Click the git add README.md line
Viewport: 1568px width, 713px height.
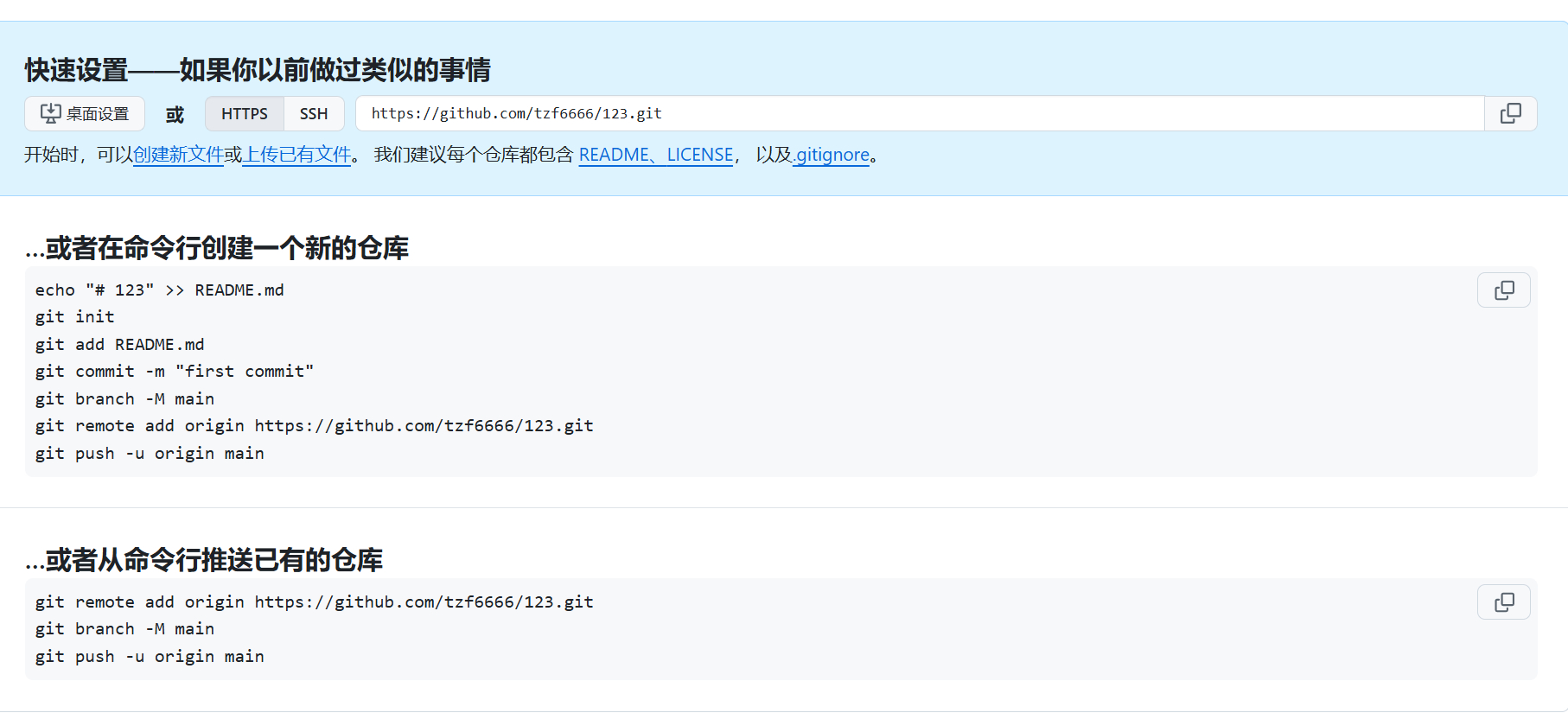pos(120,345)
